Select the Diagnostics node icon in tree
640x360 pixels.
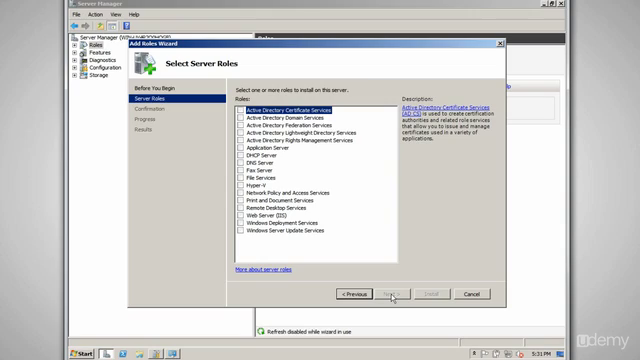click(x=84, y=60)
